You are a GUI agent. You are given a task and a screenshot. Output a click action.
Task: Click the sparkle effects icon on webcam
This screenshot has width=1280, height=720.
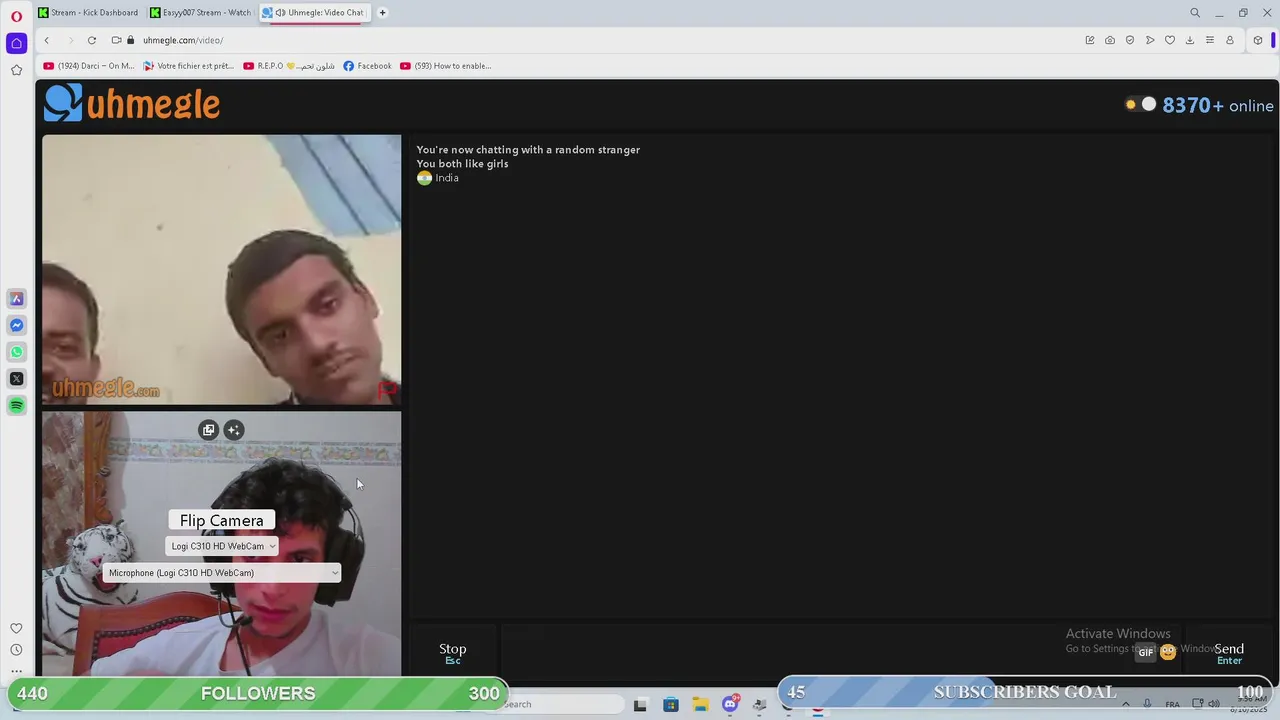tap(233, 430)
